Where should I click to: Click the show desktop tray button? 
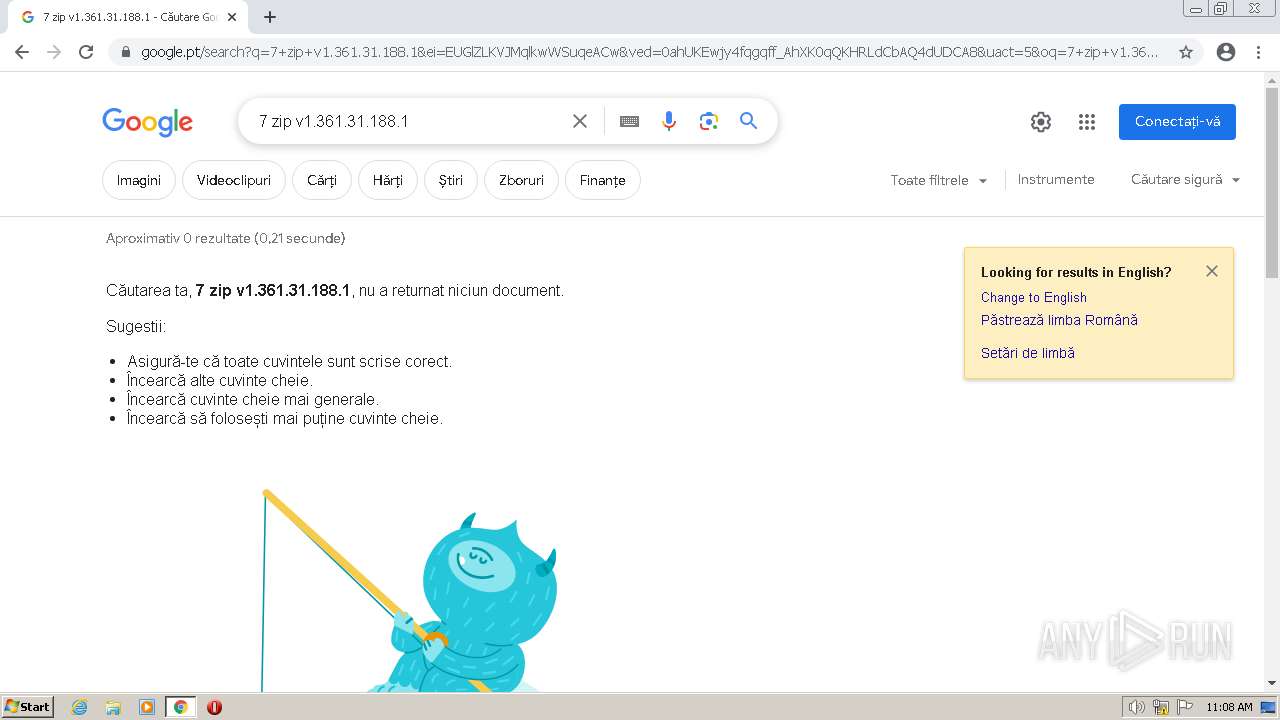pyautogui.click(x=1268, y=707)
